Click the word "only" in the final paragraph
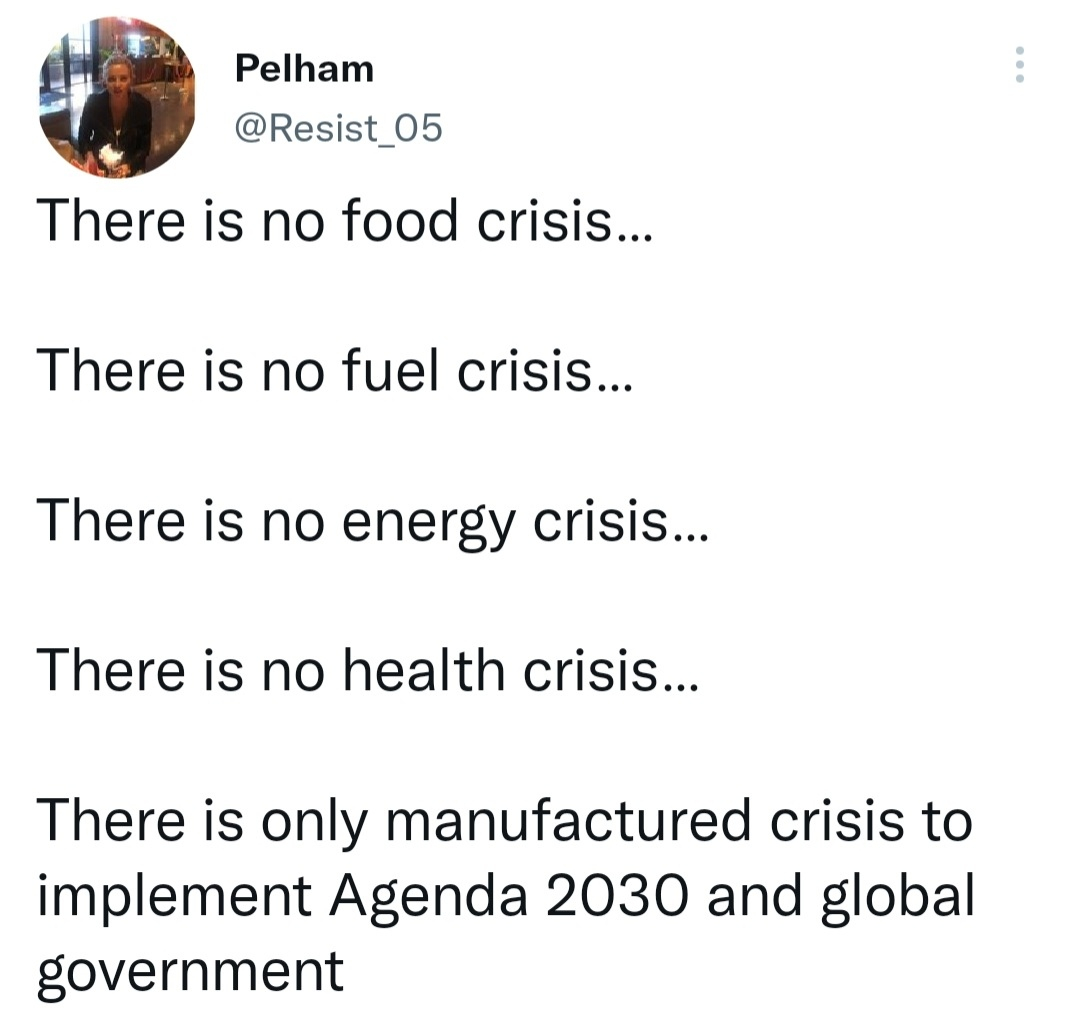This screenshot has width=1080, height=1015. 310,823
